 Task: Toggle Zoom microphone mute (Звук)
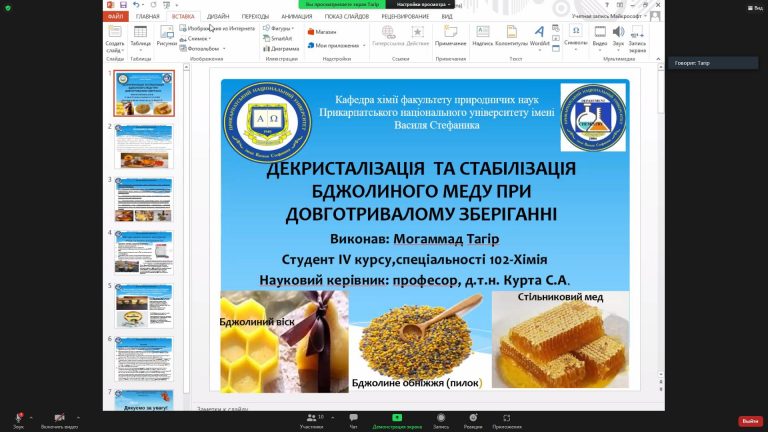(x=19, y=421)
